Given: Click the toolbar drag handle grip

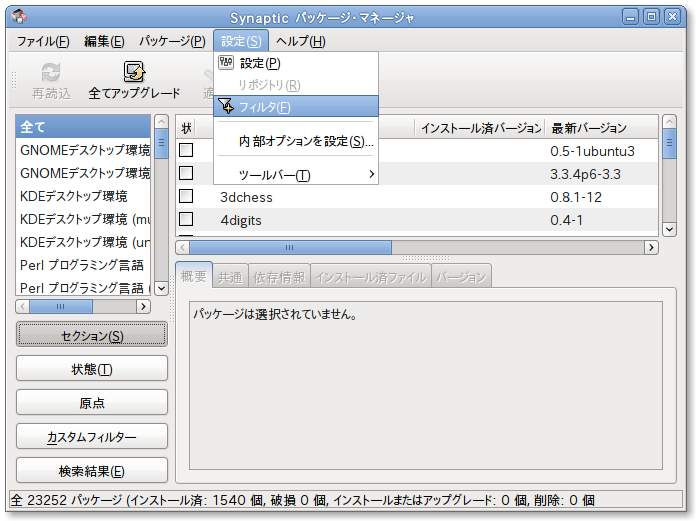Looking at the screenshot, I should point(14,80).
